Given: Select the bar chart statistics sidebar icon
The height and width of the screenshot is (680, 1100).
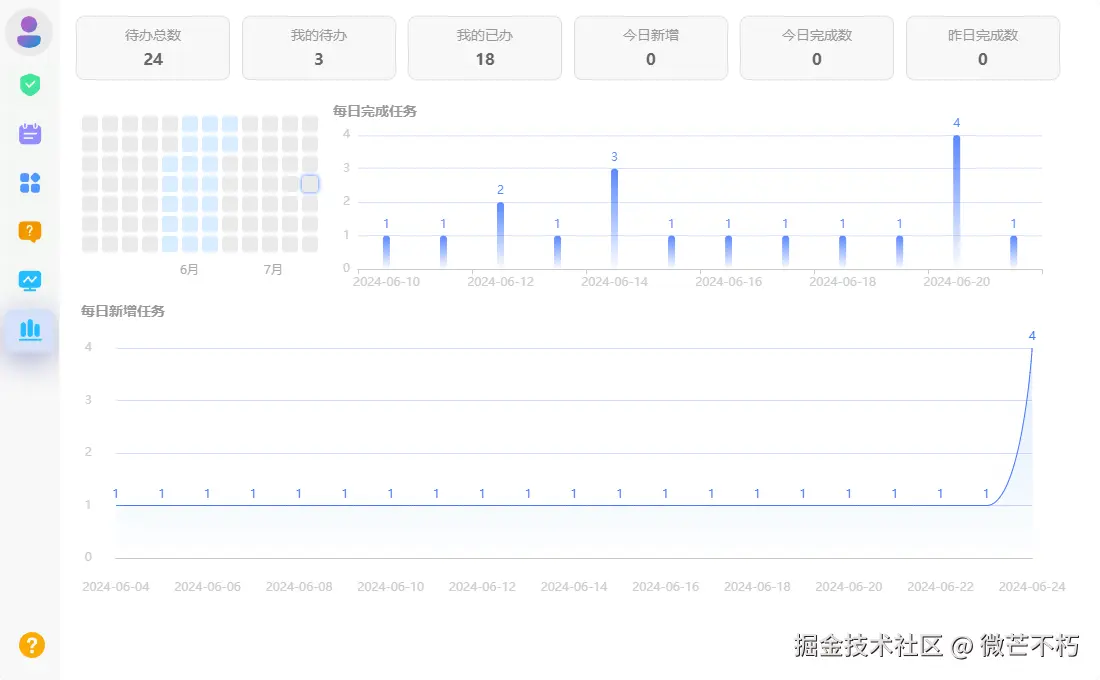Looking at the screenshot, I should click(x=29, y=329).
